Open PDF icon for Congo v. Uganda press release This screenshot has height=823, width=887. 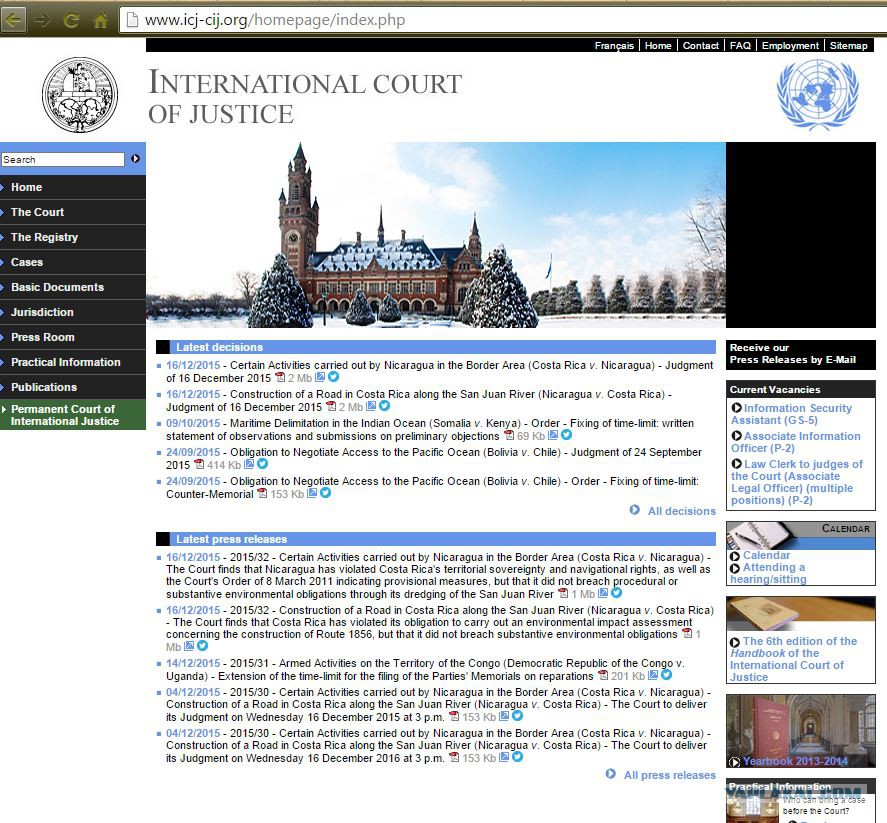(603, 675)
